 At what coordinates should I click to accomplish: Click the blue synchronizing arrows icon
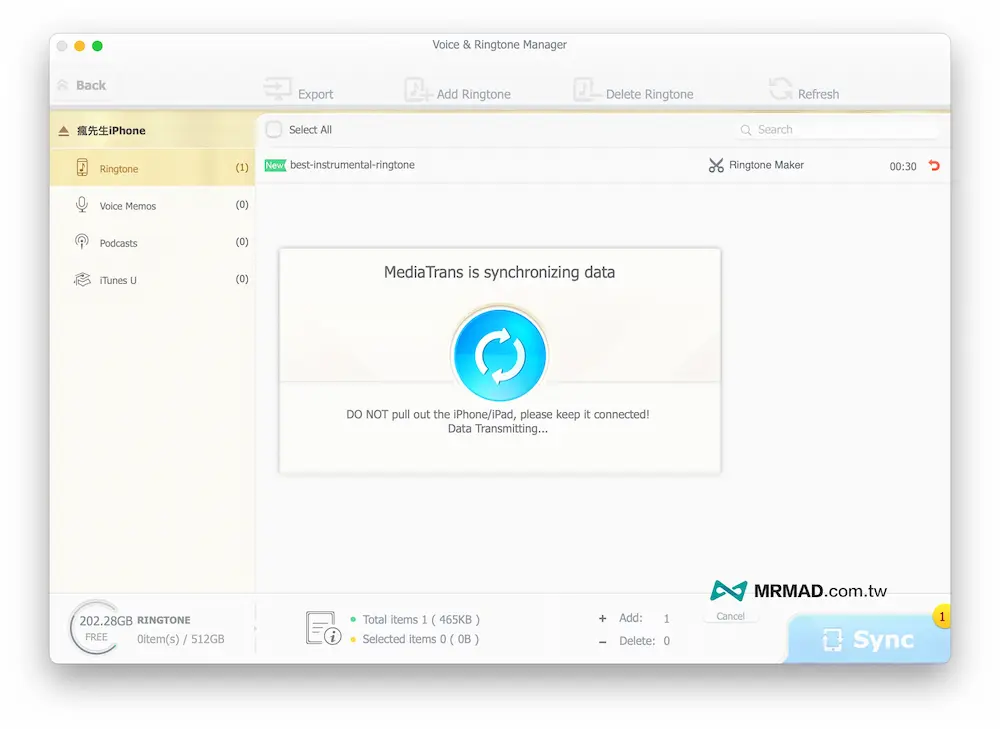click(499, 355)
